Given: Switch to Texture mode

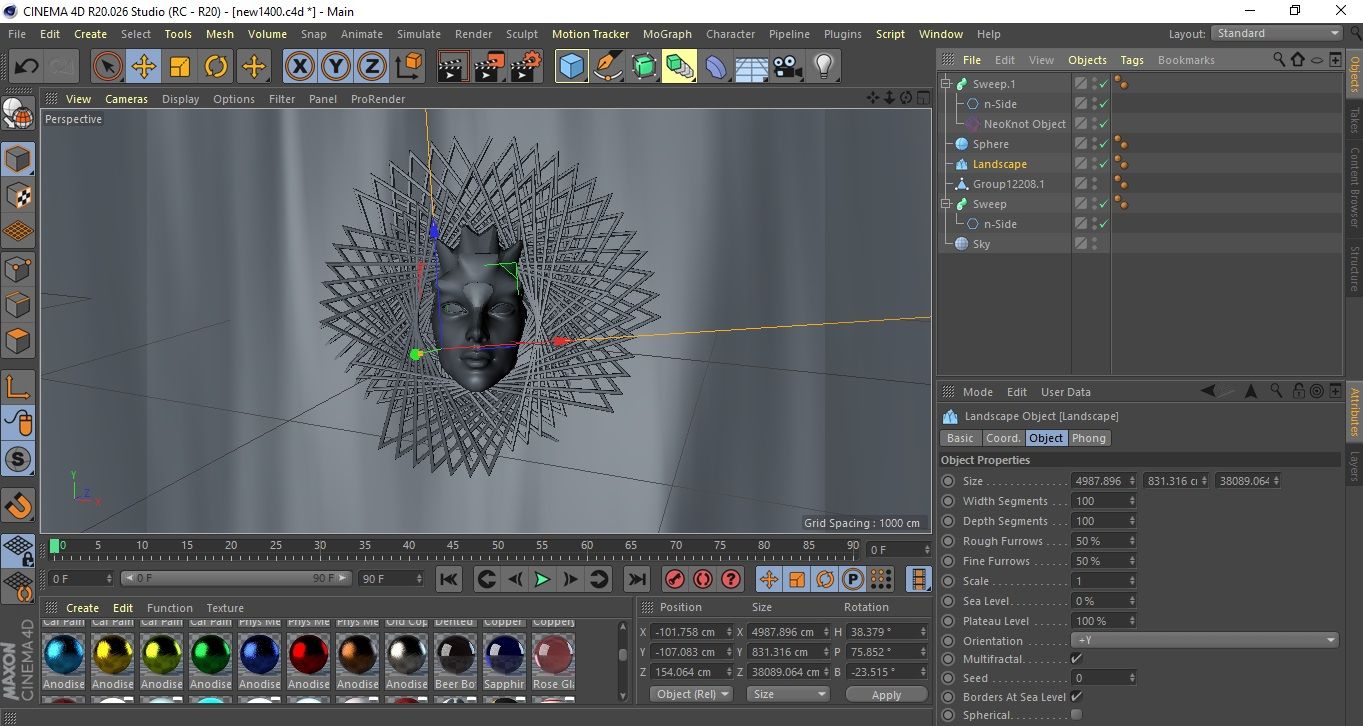Looking at the screenshot, I should (19, 195).
